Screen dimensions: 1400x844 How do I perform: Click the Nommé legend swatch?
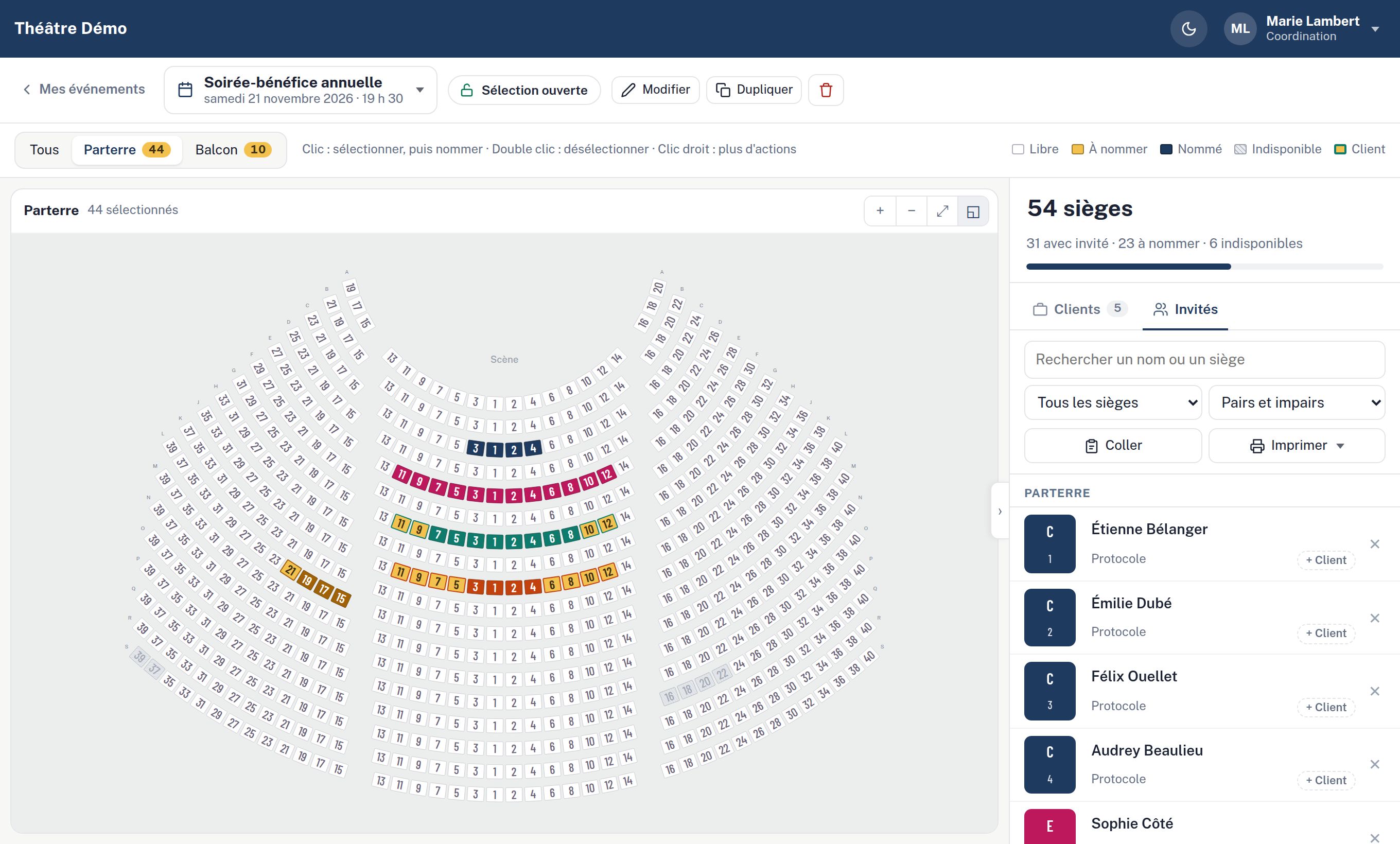[x=1166, y=149]
